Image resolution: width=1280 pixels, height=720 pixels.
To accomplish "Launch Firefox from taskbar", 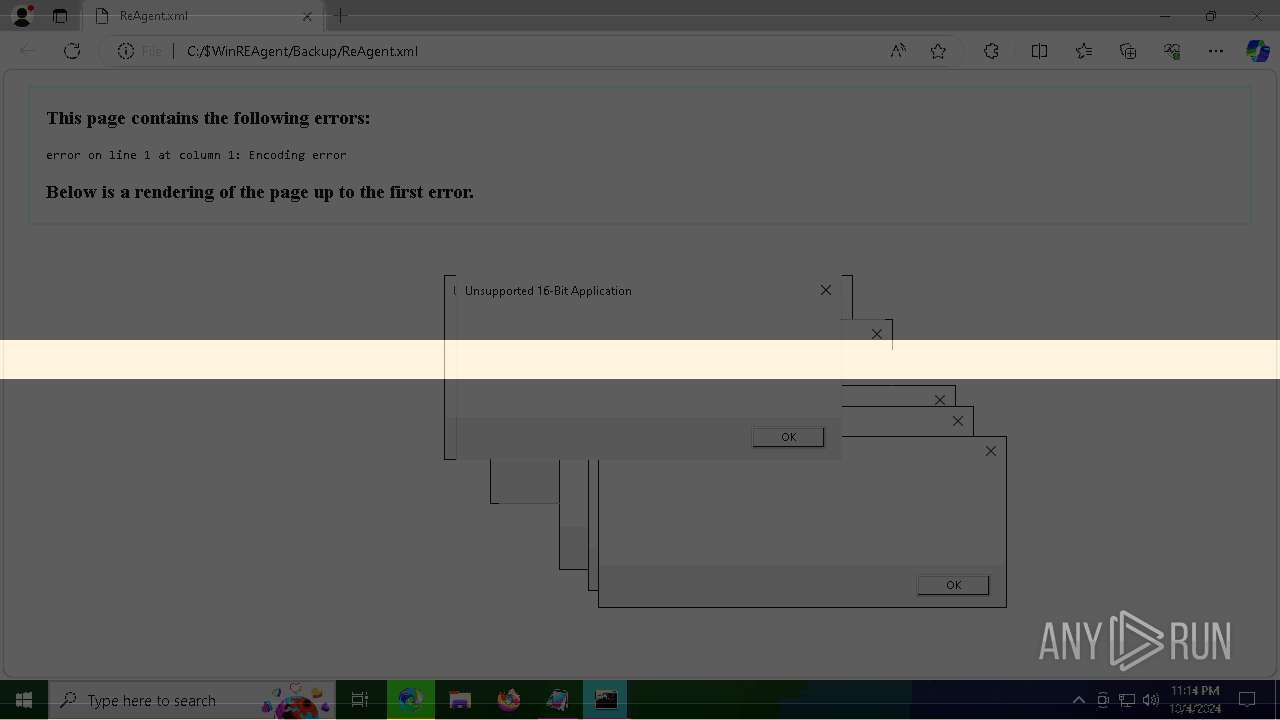I will tap(509, 700).
